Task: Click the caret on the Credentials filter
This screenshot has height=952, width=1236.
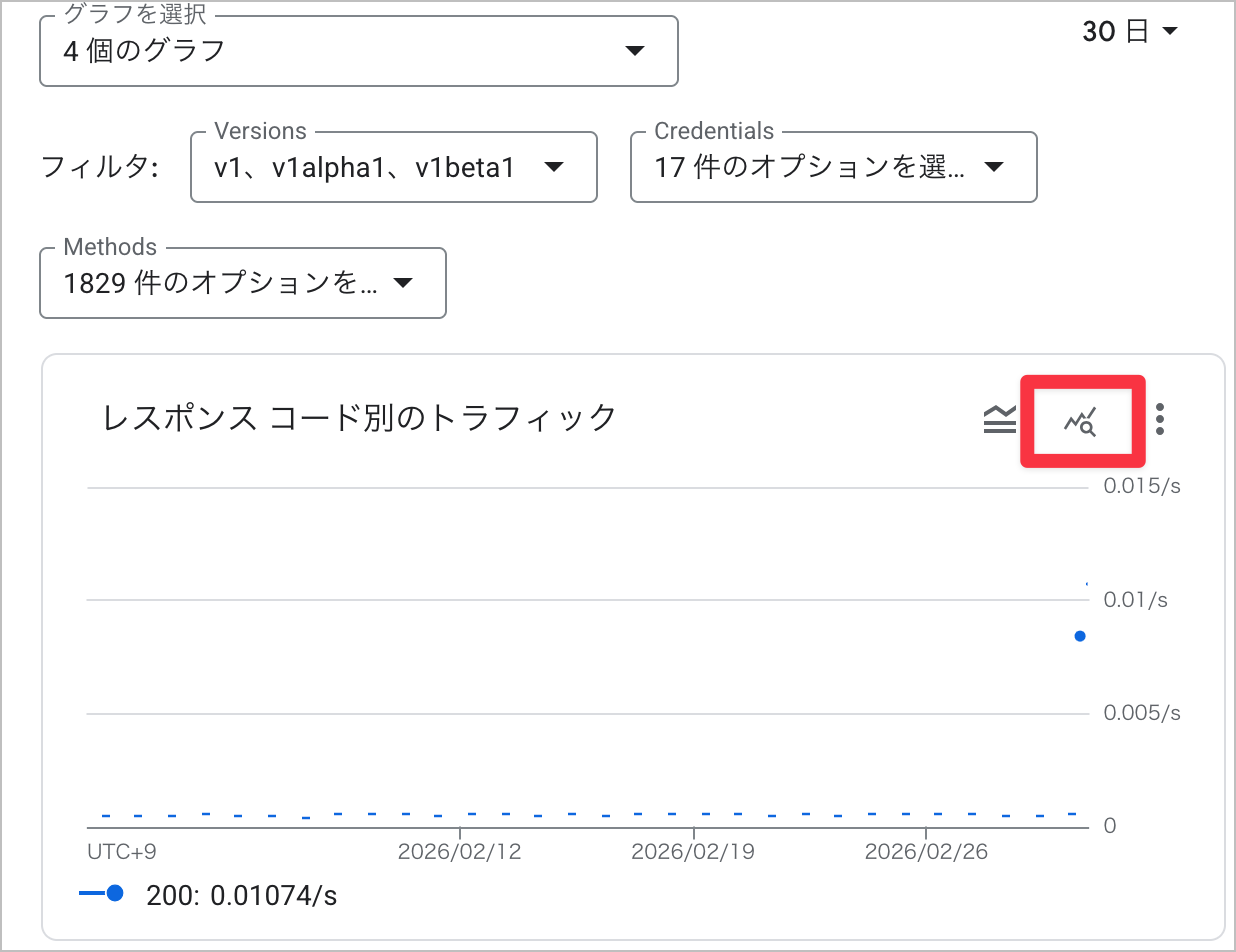Action: click(x=995, y=167)
